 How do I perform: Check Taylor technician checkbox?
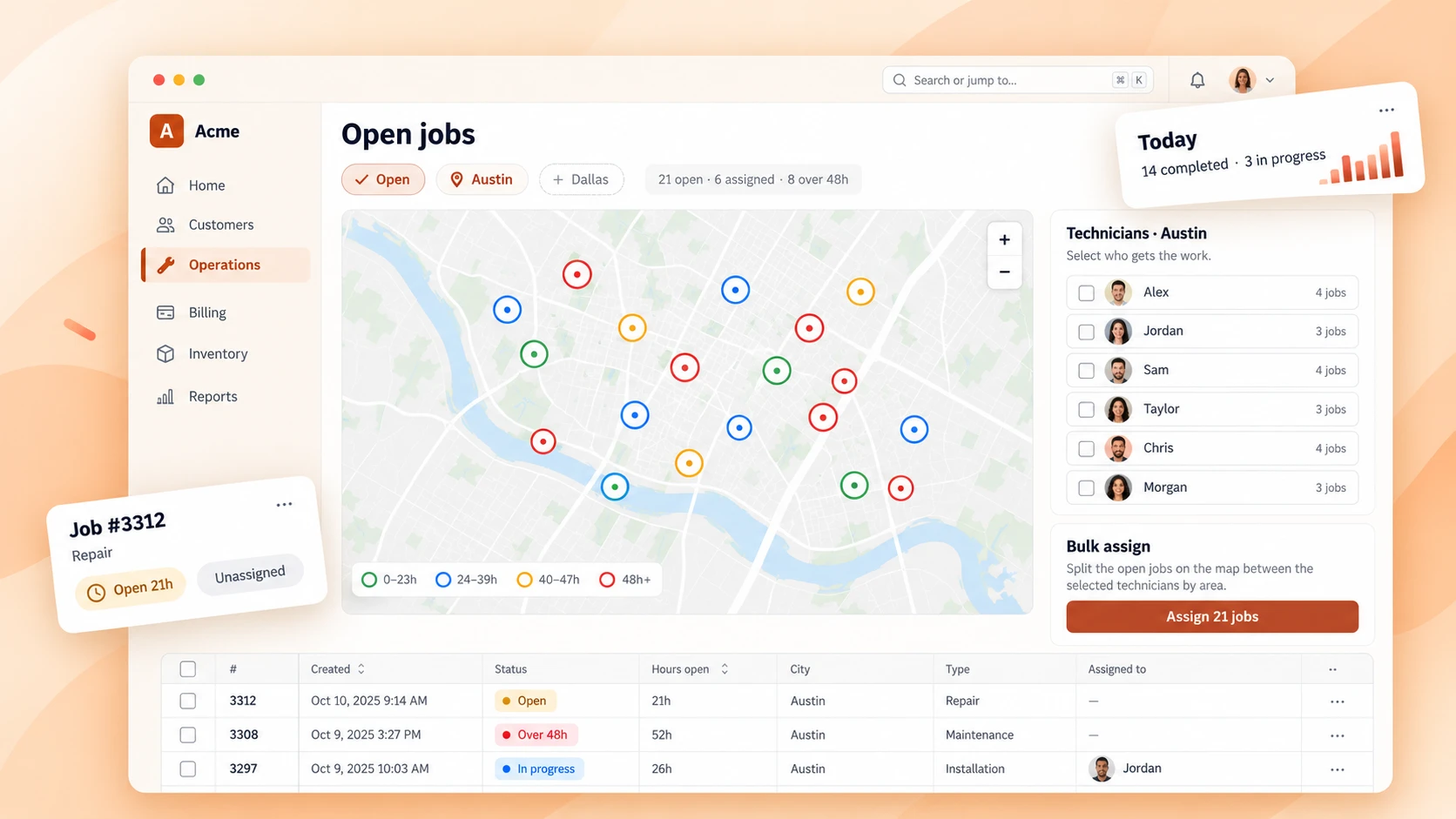click(x=1086, y=410)
